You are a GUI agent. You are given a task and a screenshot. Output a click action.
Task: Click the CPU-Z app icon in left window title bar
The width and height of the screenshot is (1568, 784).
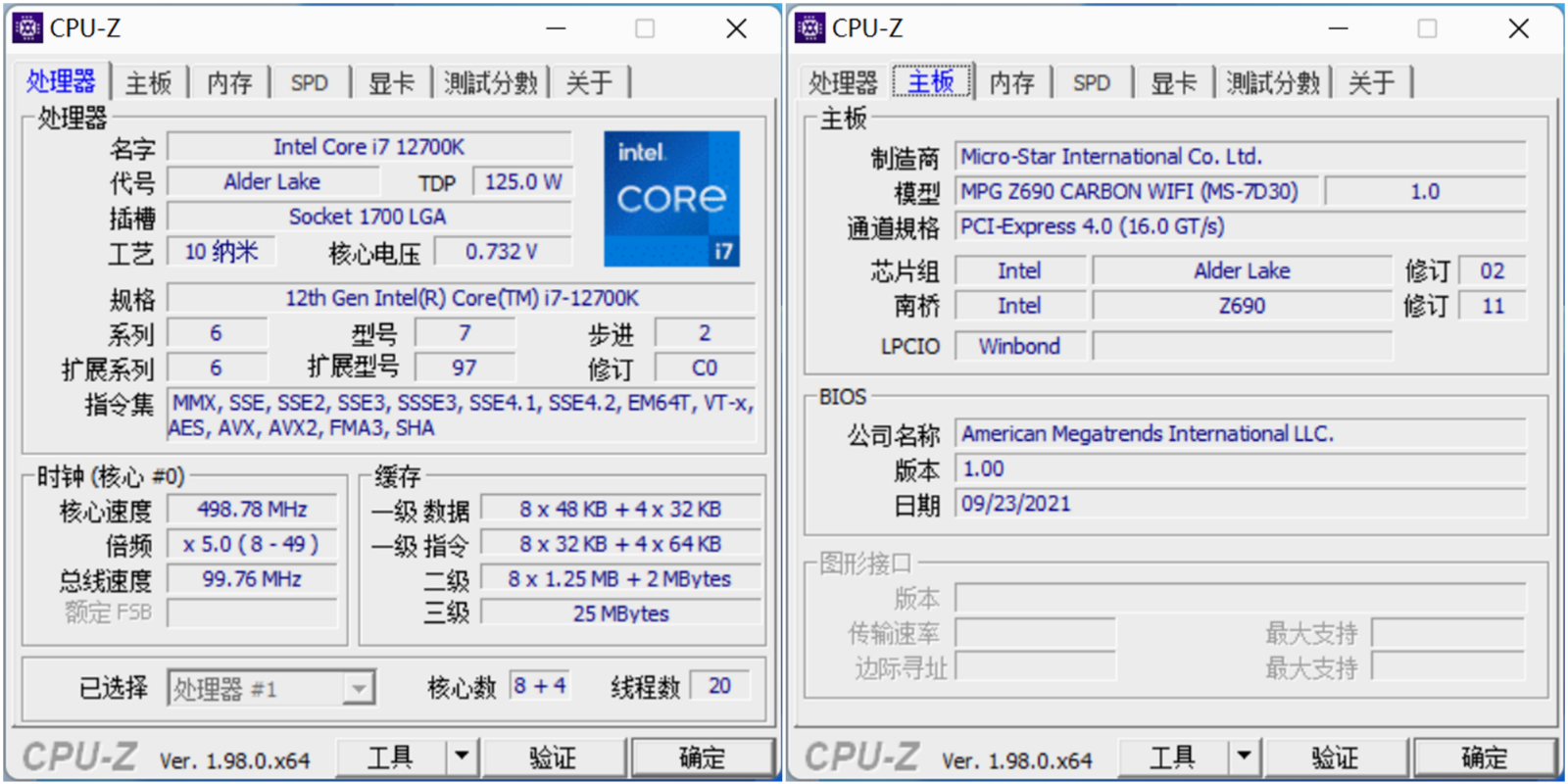click(27, 28)
